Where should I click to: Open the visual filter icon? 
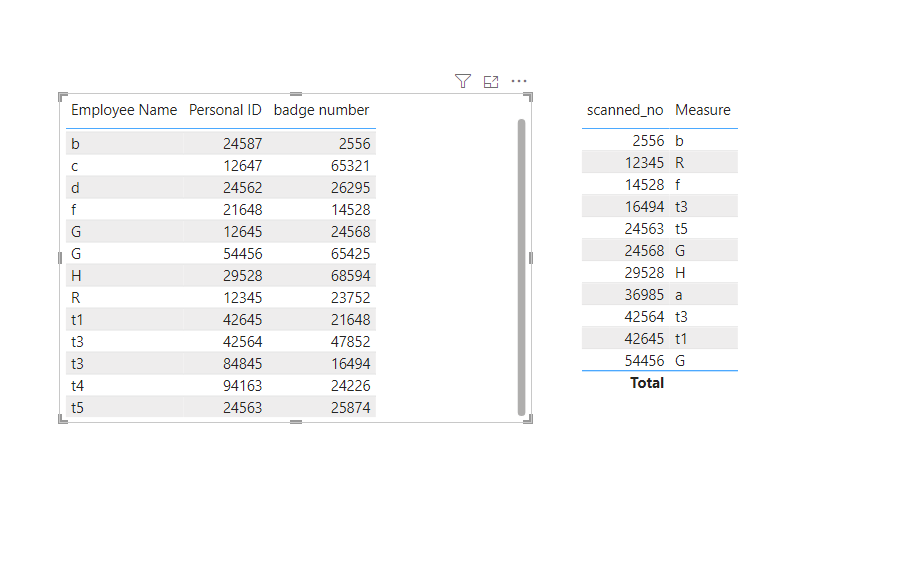pos(462,81)
